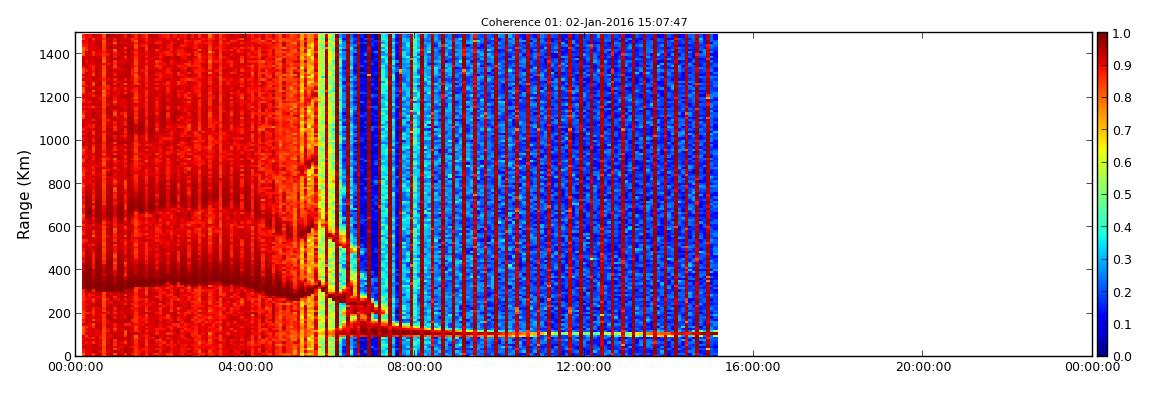Click the x-axis tick label 12:00:00
This screenshot has height=407, width=1150.
click(x=584, y=367)
